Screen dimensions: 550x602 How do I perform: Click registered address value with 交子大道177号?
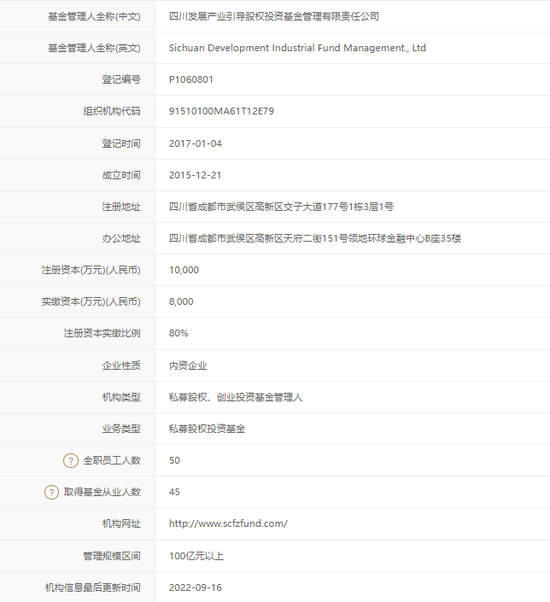tap(281, 207)
